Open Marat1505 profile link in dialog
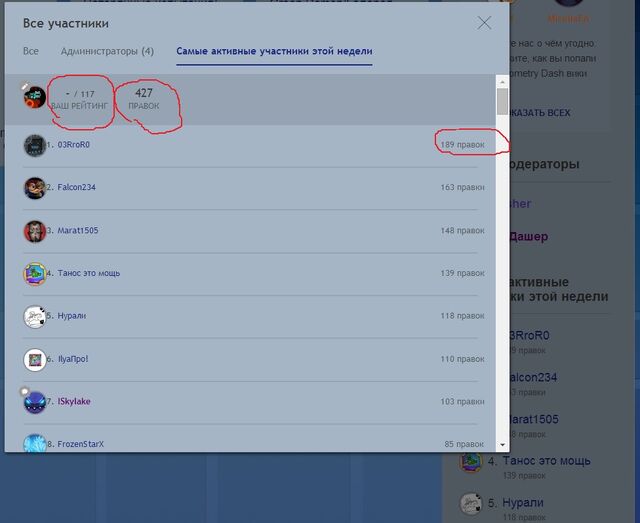 click(78, 230)
